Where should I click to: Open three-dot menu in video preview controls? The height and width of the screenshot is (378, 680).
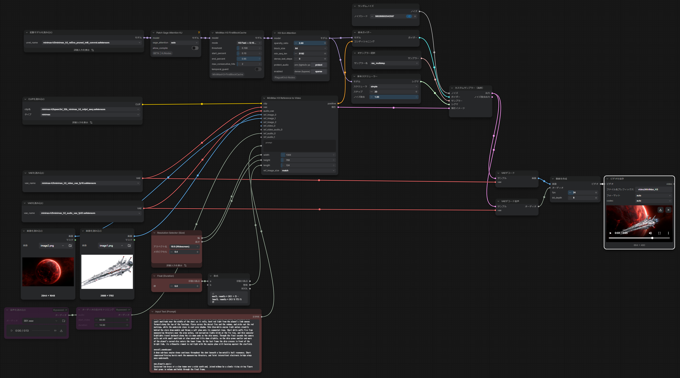(x=668, y=233)
